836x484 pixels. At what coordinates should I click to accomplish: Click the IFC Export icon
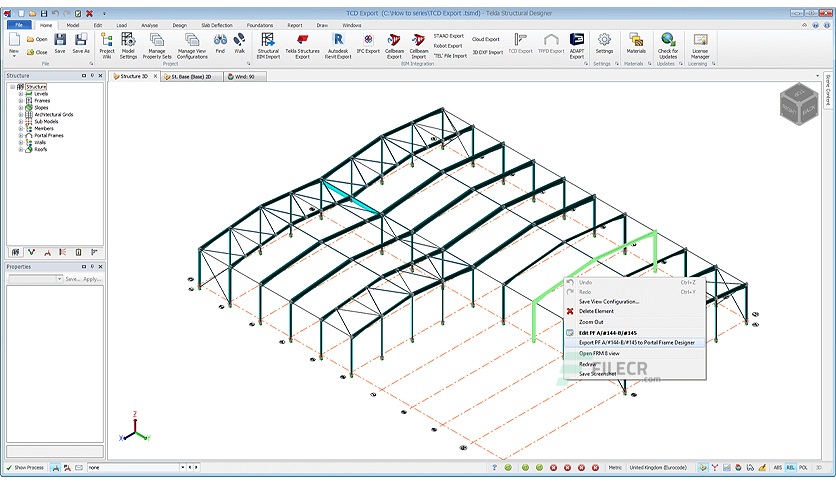point(368,44)
